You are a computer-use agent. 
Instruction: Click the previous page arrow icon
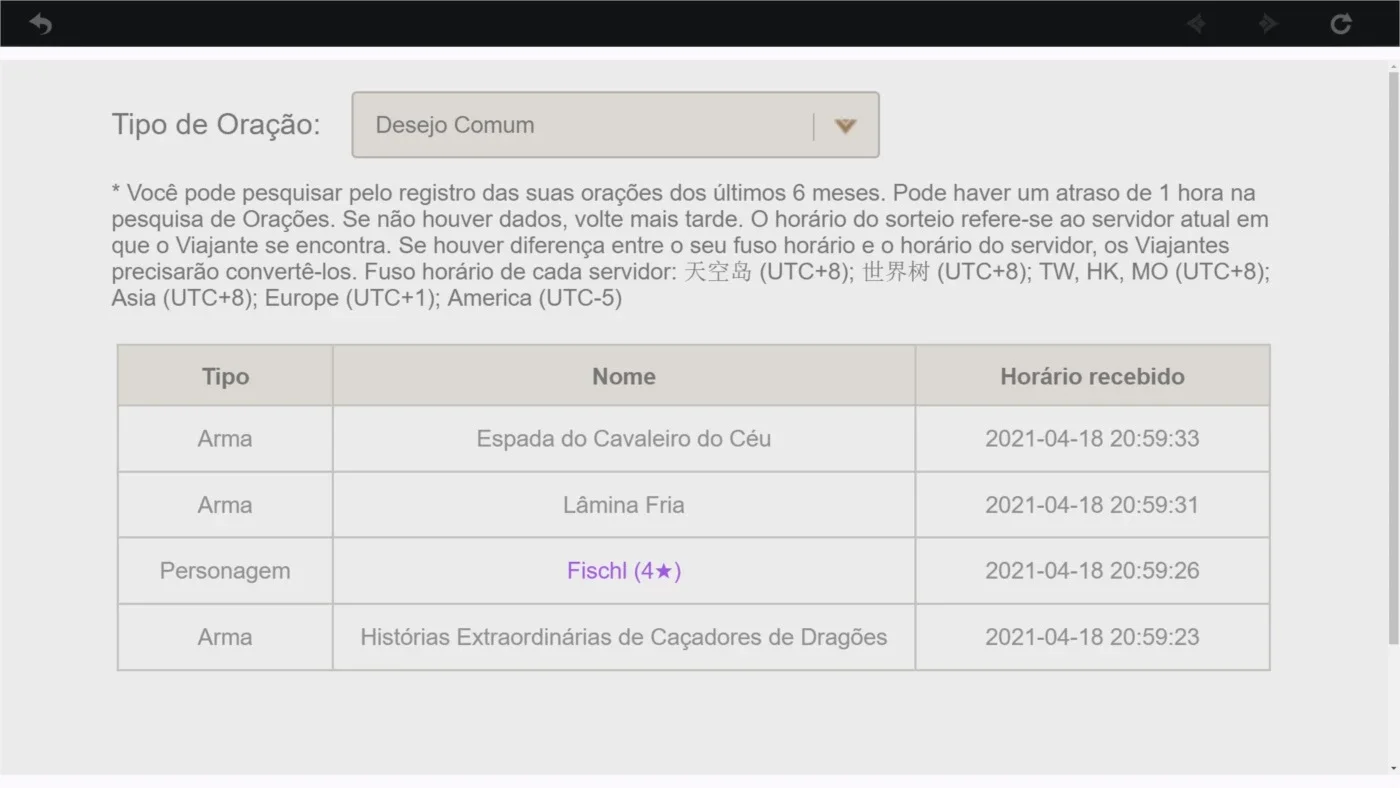click(x=1196, y=24)
